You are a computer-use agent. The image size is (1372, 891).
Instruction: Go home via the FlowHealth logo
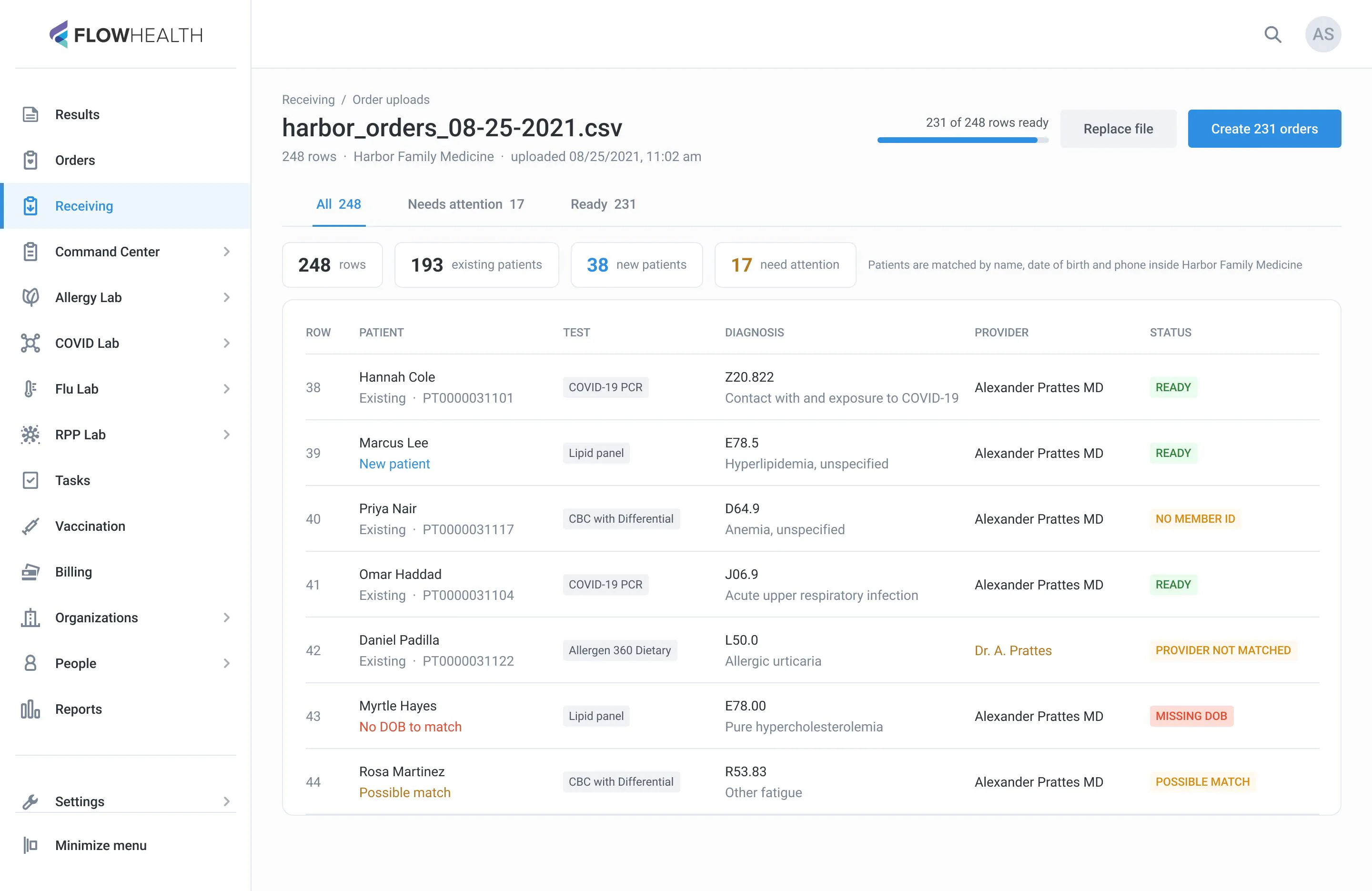[x=126, y=35]
